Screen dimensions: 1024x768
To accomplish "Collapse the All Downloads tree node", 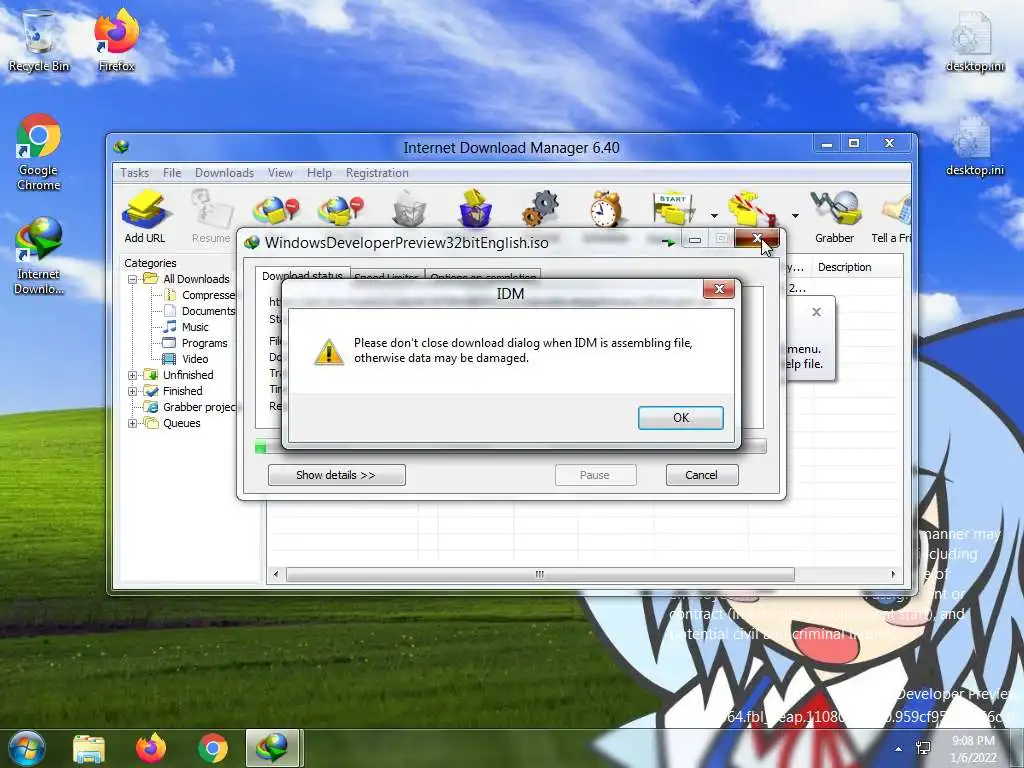I will pos(133,279).
